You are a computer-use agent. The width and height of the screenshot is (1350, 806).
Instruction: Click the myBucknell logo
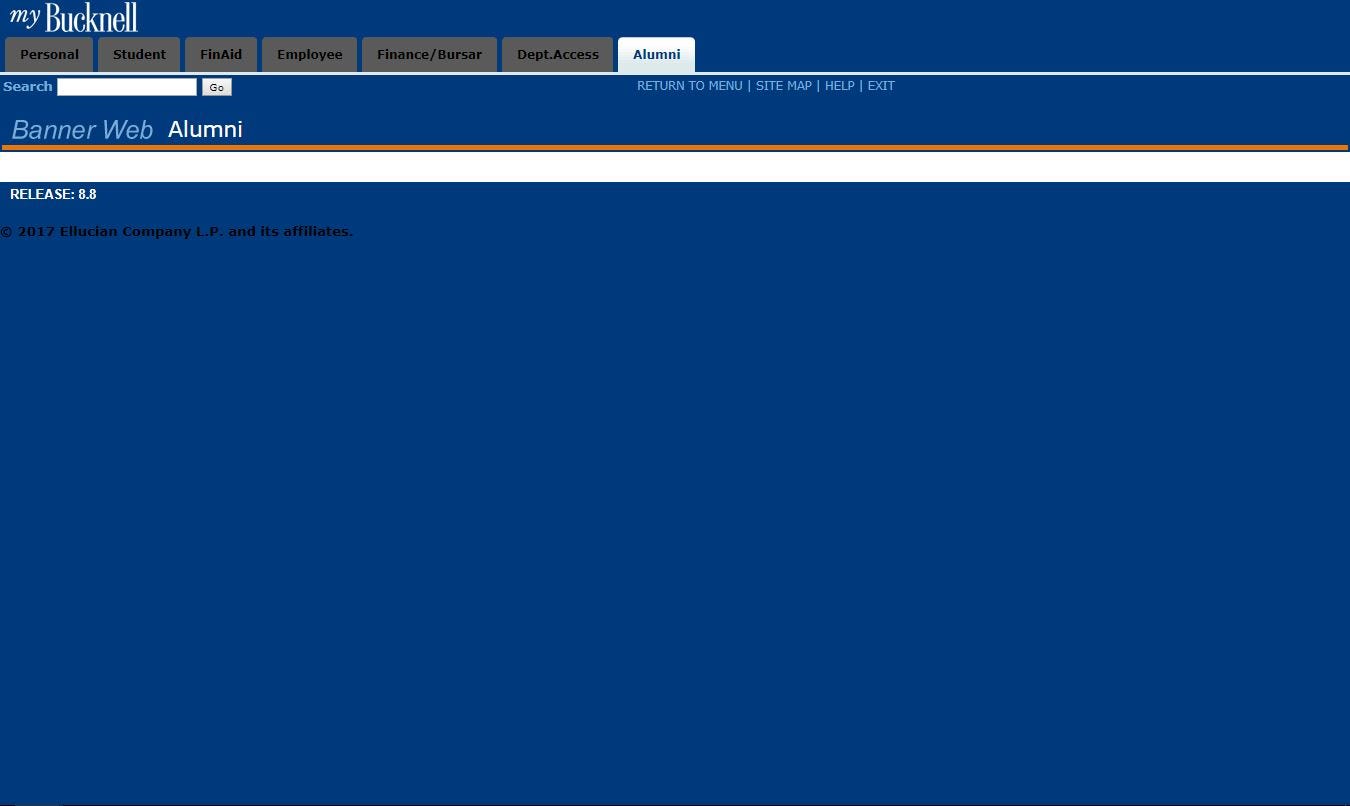point(74,17)
